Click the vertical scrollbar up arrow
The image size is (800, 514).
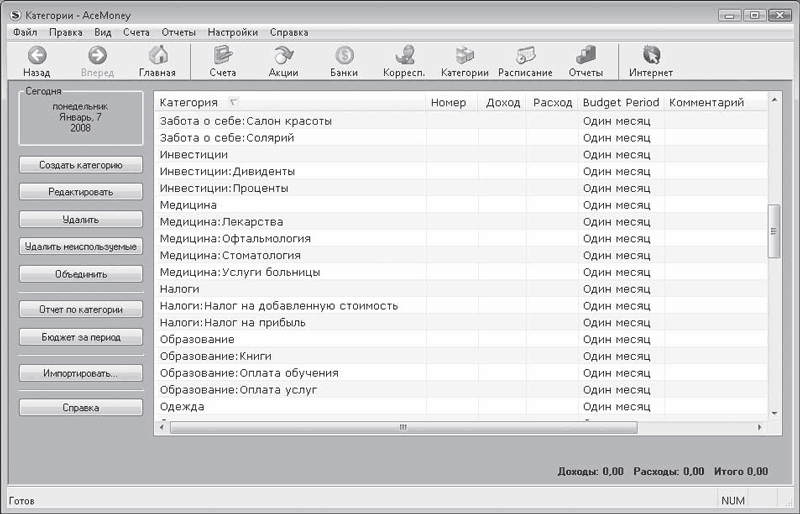point(774,100)
